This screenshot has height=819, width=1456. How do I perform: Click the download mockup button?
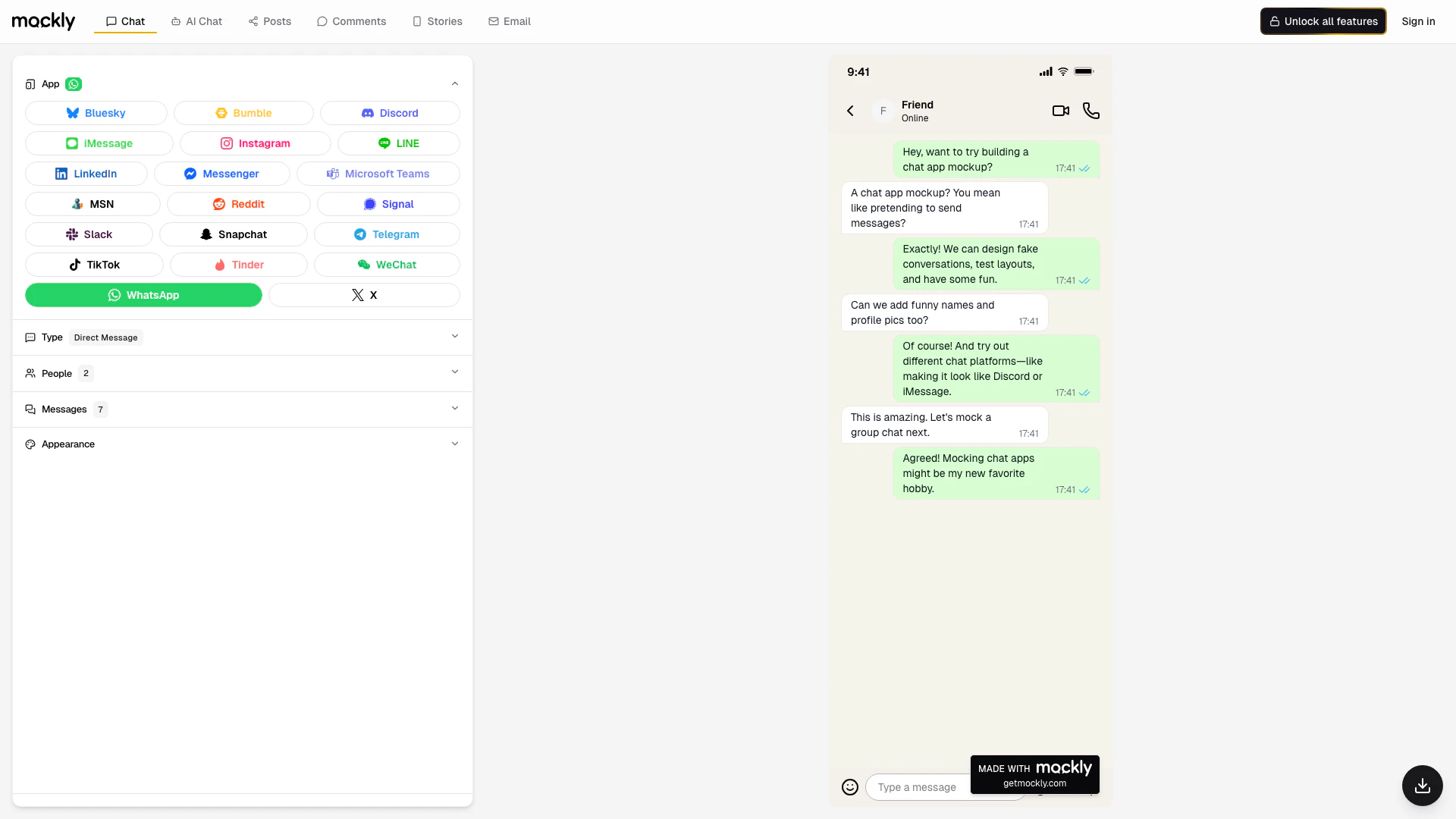(x=1422, y=786)
